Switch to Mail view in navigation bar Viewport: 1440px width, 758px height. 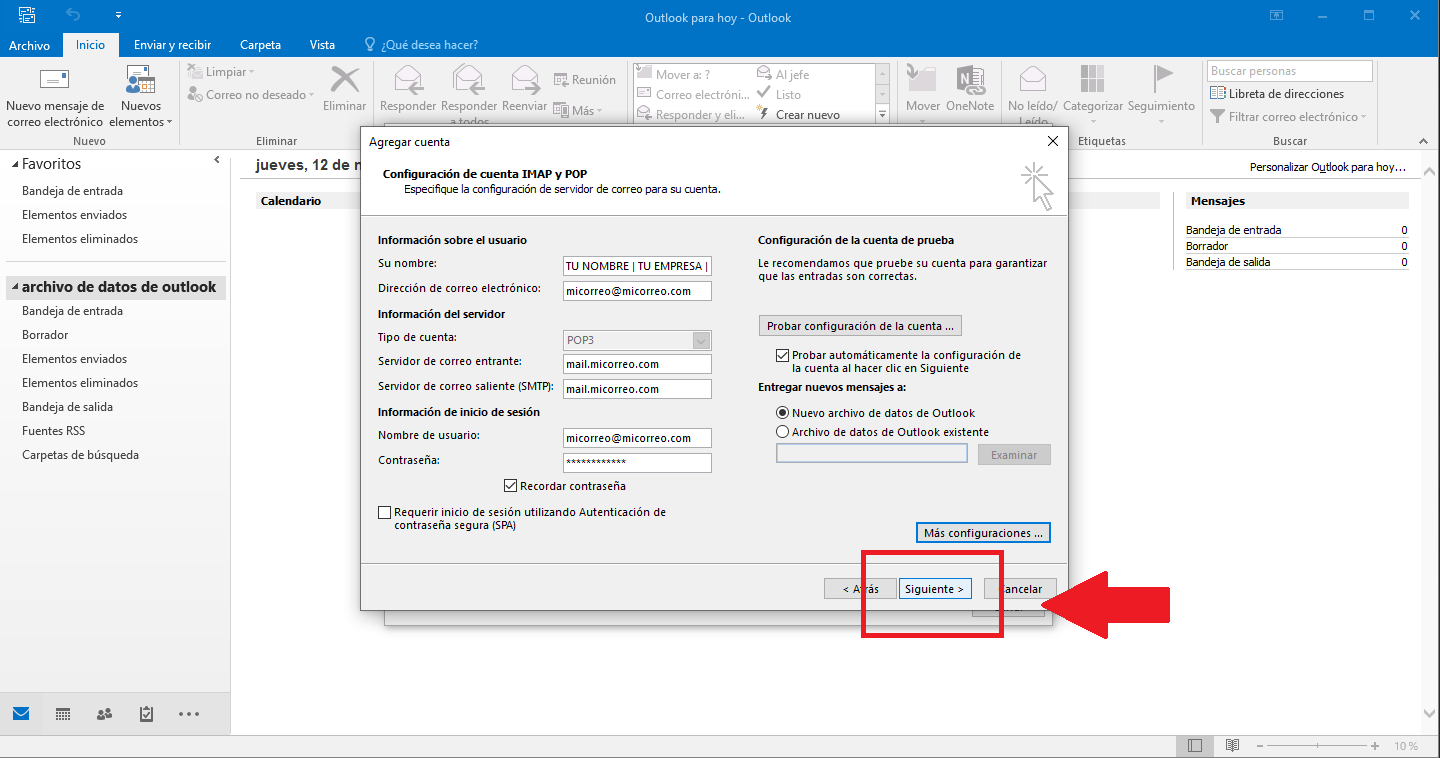click(x=21, y=714)
